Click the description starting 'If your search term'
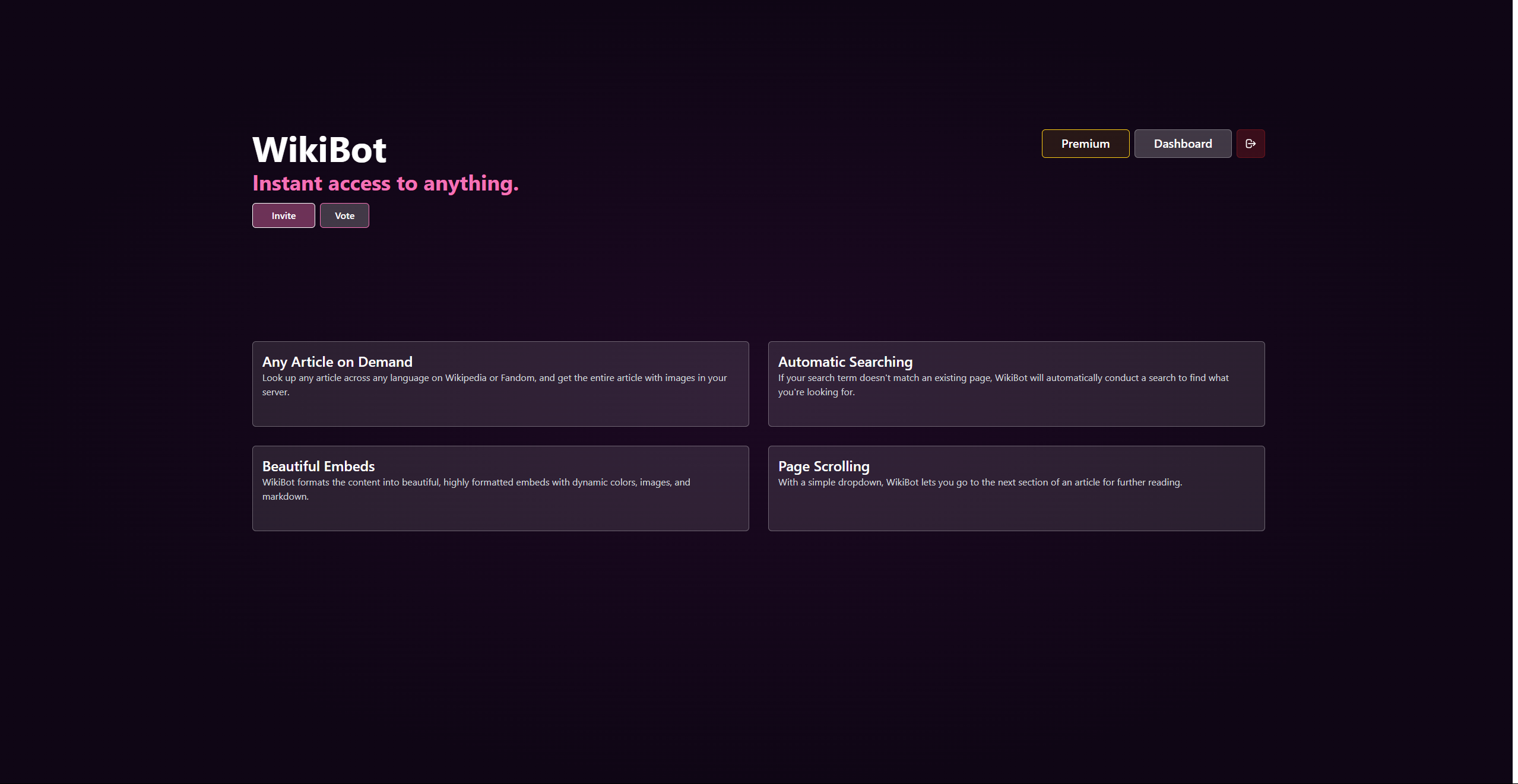 point(1003,385)
